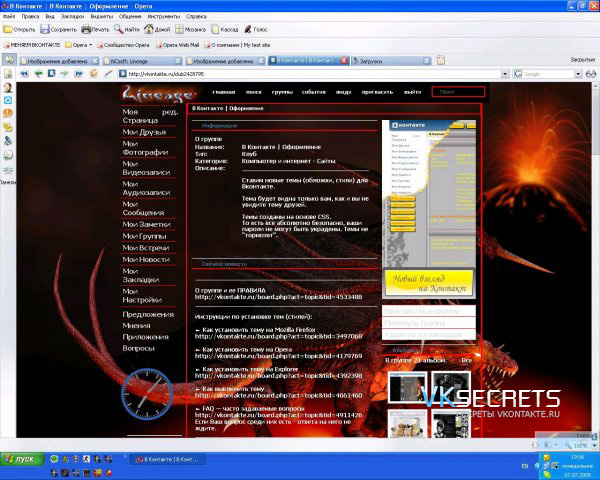Image resolution: width=600 pixels, height=480 pixels.
Task: Select the В Контакте taskbar window button
Action: click(x=168, y=459)
